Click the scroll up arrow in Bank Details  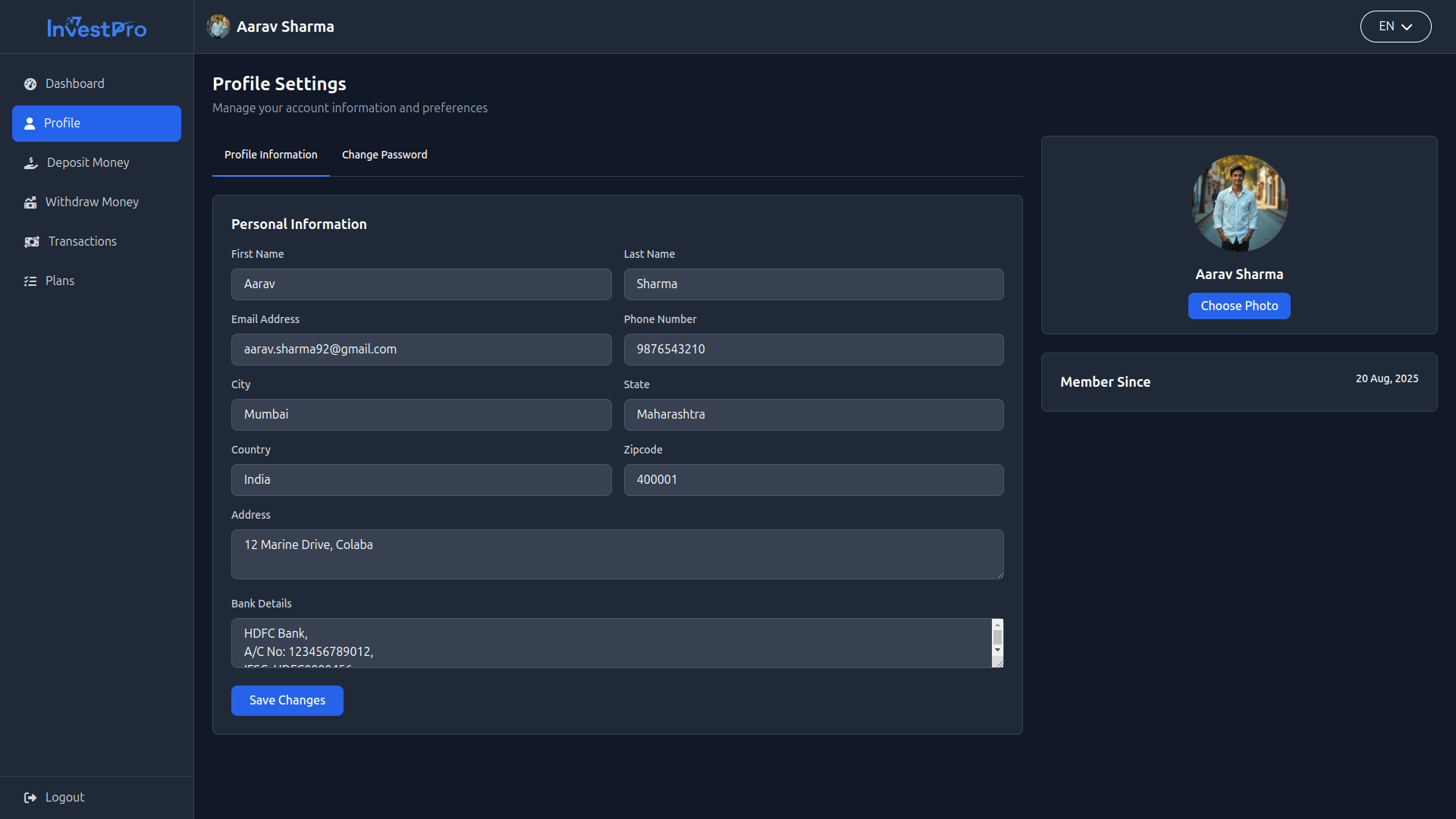click(x=997, y=625)
